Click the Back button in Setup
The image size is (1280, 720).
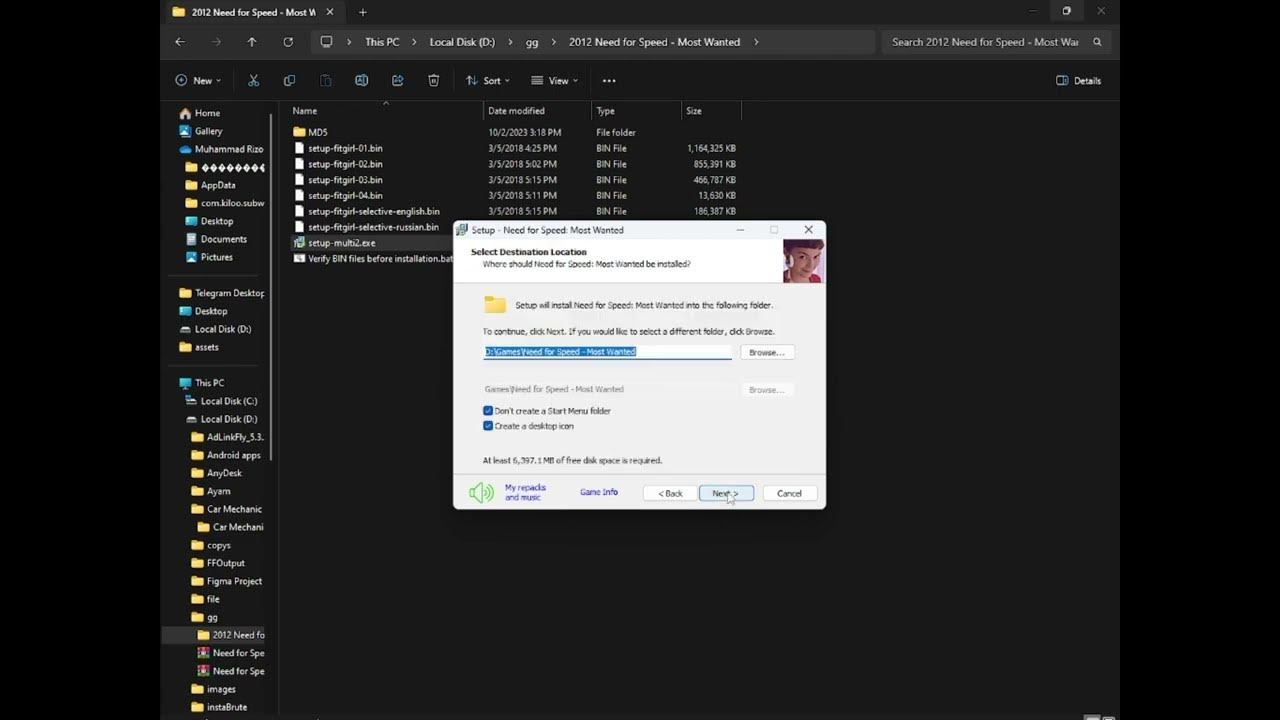[x=670, y=493]
